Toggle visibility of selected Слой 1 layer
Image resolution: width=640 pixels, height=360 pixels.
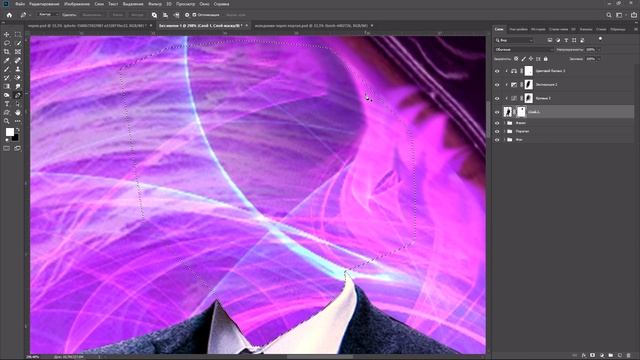(x=497, y=112)
